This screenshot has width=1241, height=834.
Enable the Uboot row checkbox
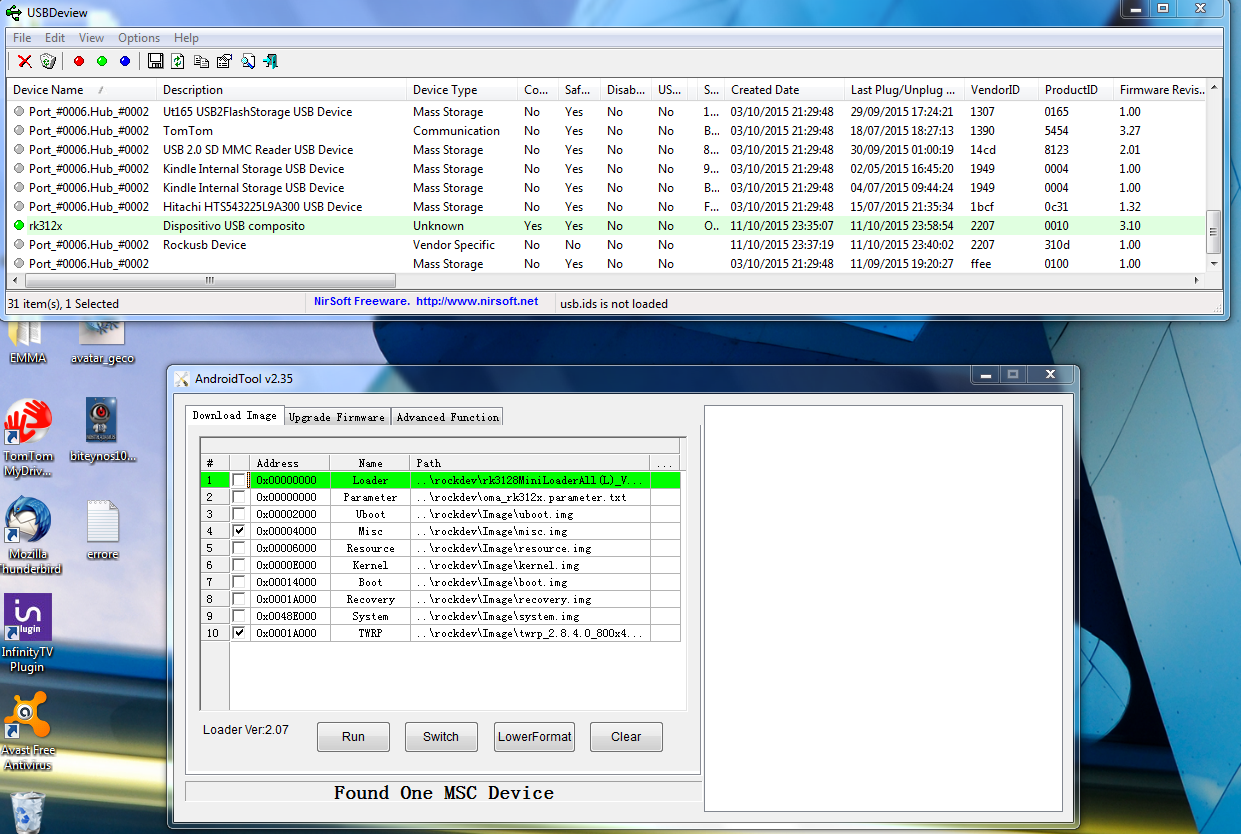click(x=239, y=514)
